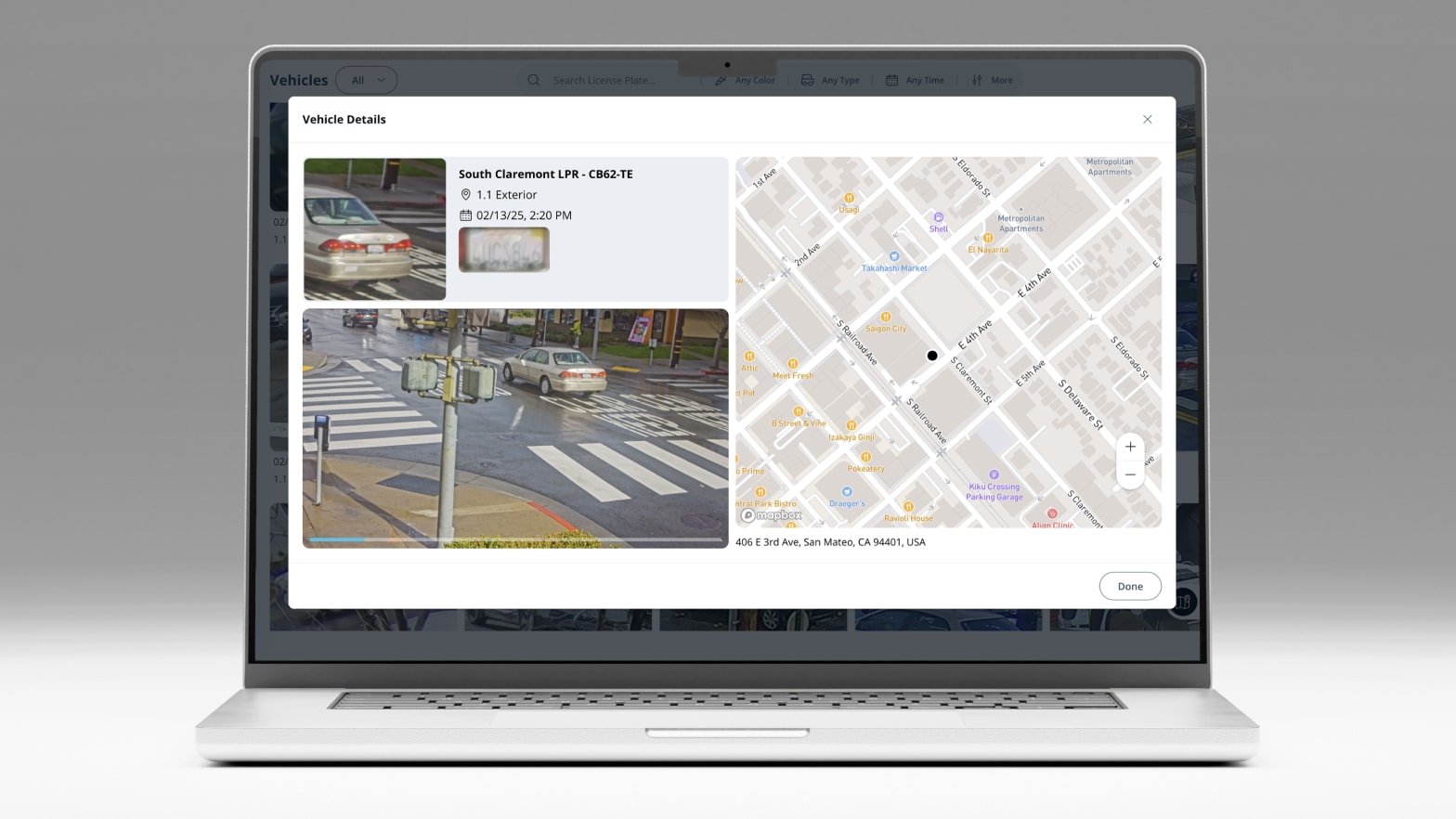Click the Mapbox logo link
This screenshot has width=1456, height=819.
click(x=771, y=515)
